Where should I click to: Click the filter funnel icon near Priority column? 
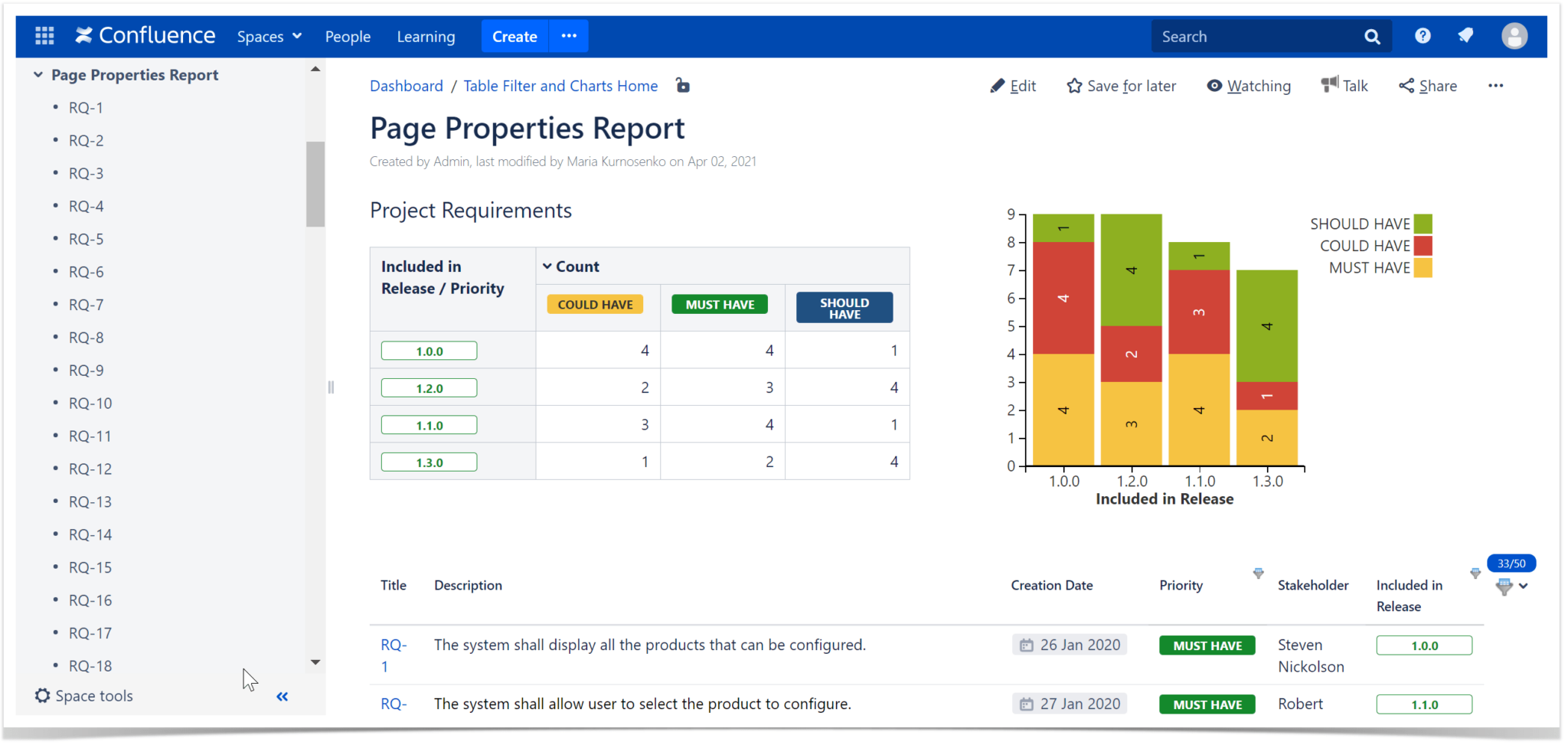[1258, 573]
